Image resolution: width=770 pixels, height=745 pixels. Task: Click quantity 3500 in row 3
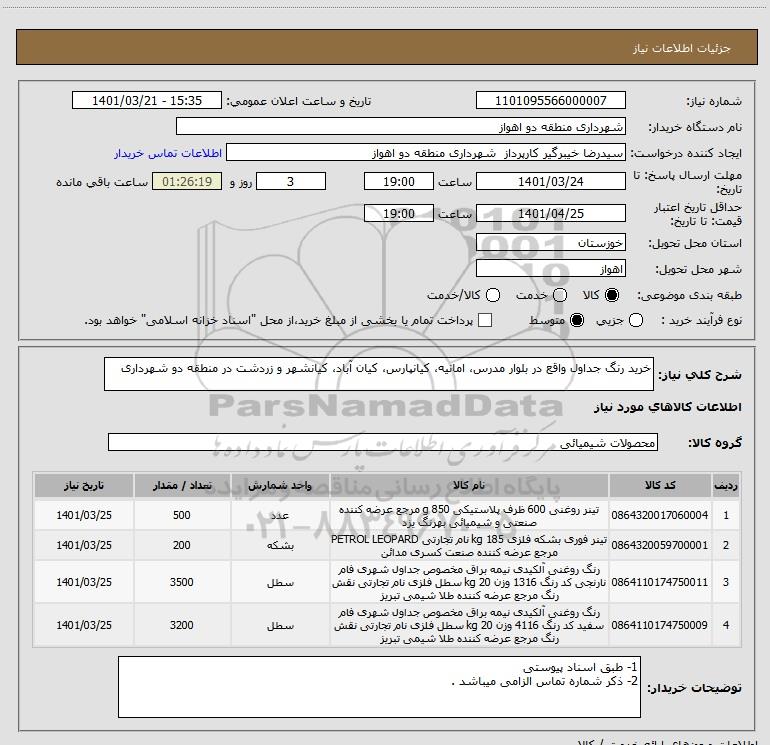[x=182, y=582]
